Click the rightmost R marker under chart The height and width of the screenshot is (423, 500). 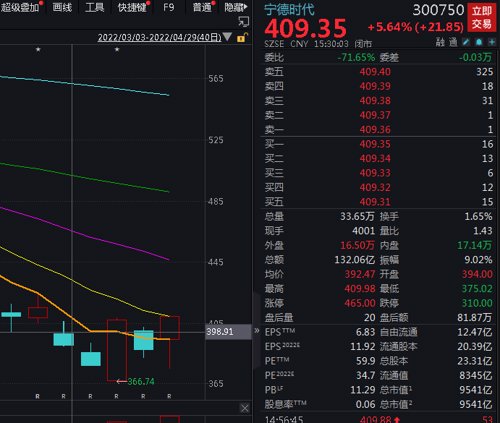pyautogui.click(x=170, y=396)
